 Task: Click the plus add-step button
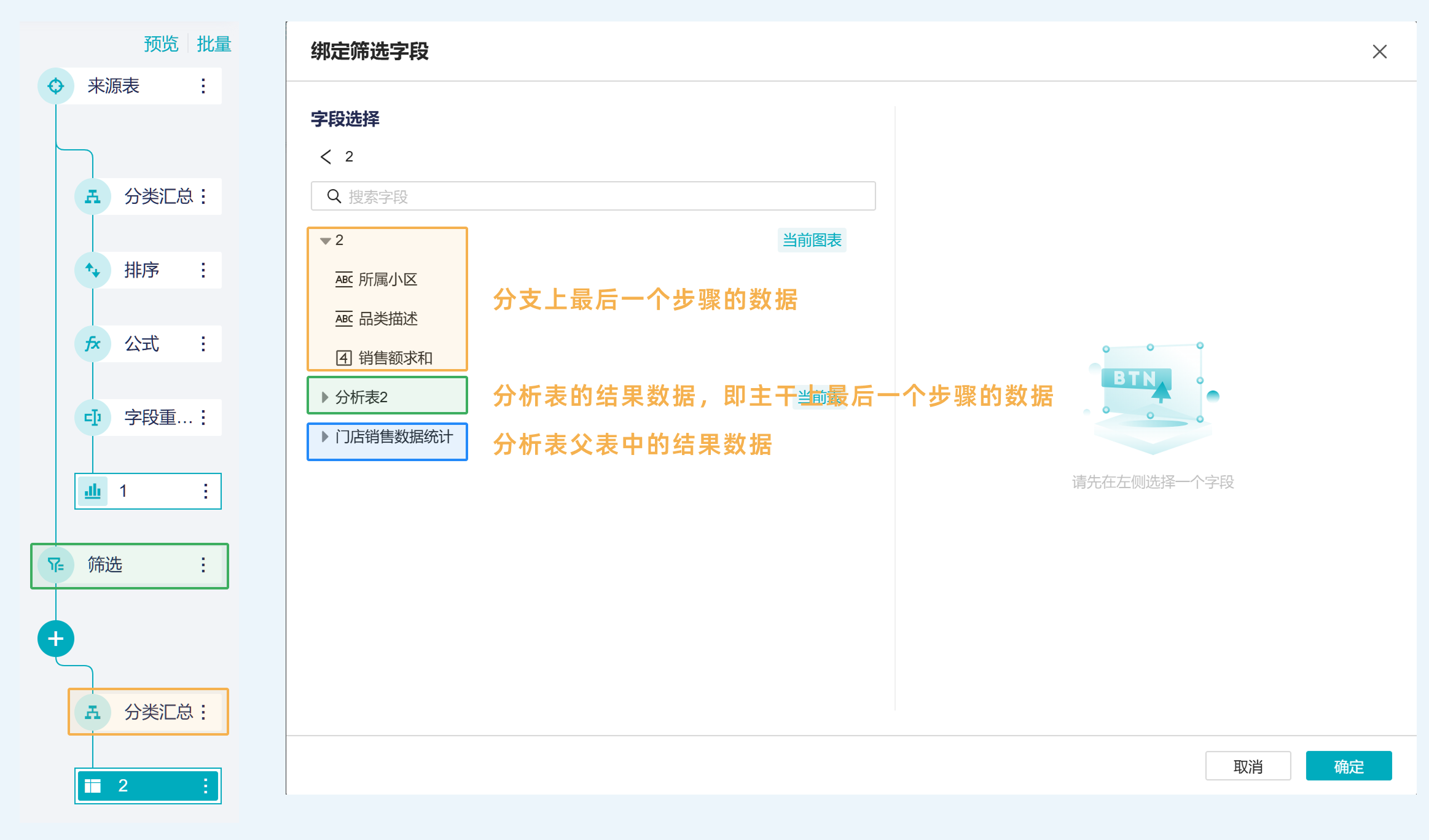56,639
